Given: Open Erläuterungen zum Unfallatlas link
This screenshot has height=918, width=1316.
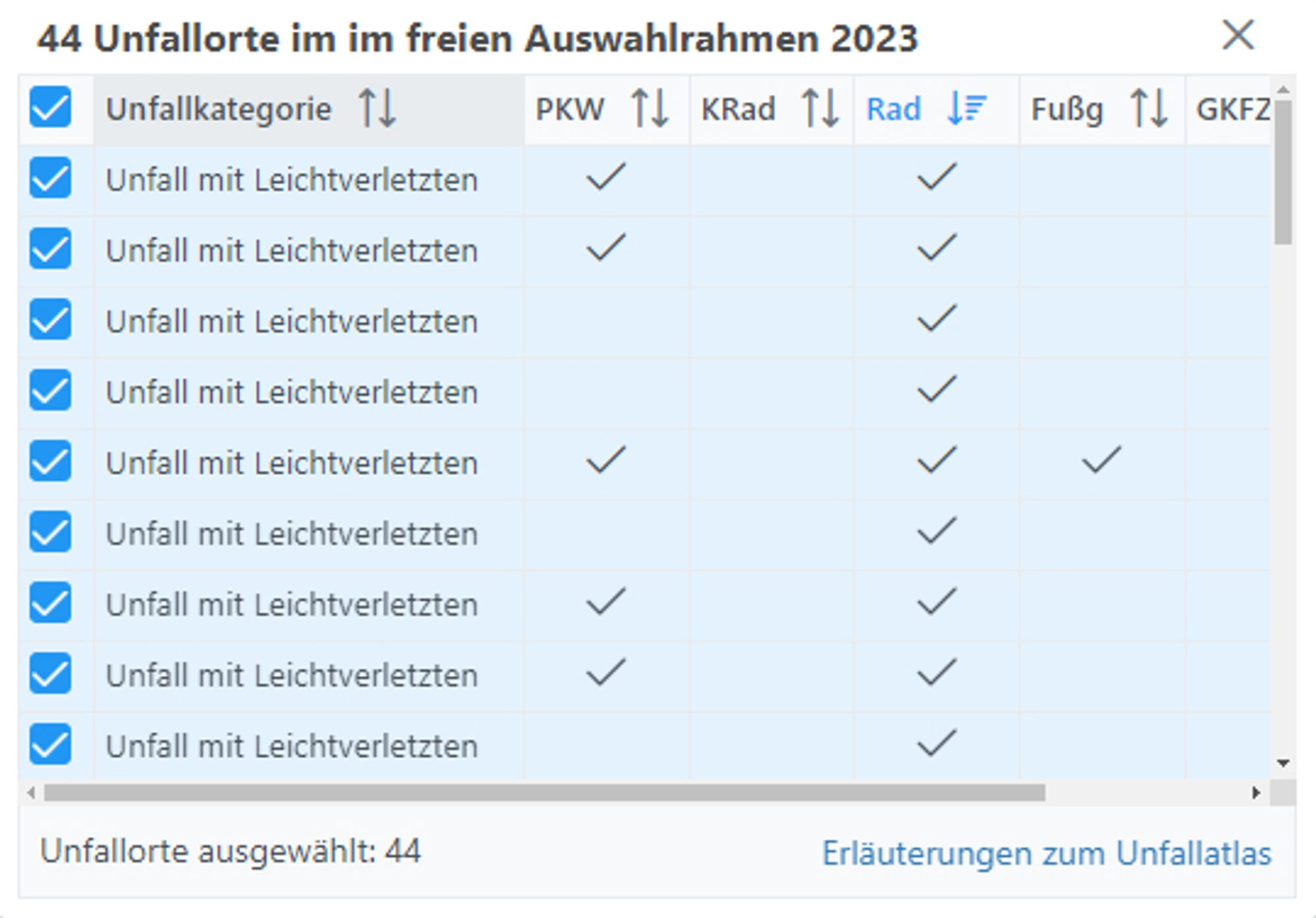Looking at the screenshot, I should (1046, 854).
